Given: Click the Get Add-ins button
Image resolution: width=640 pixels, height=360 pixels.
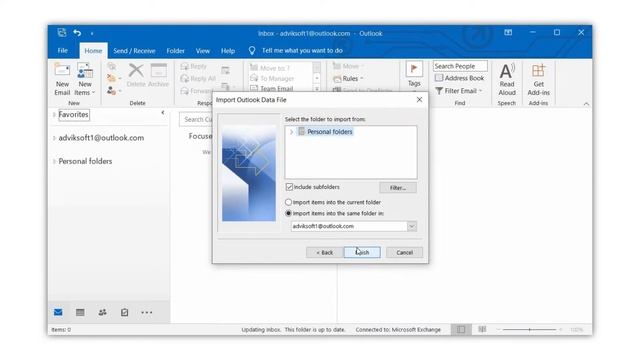Looking at the screenshot, I should coord(538,80).
